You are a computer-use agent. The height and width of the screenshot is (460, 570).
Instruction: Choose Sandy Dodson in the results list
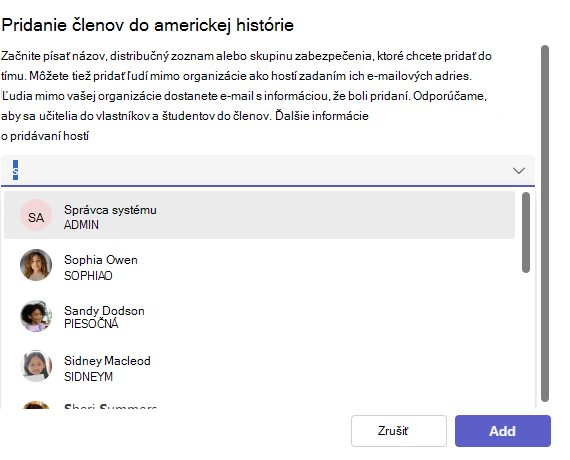(259, 316)
